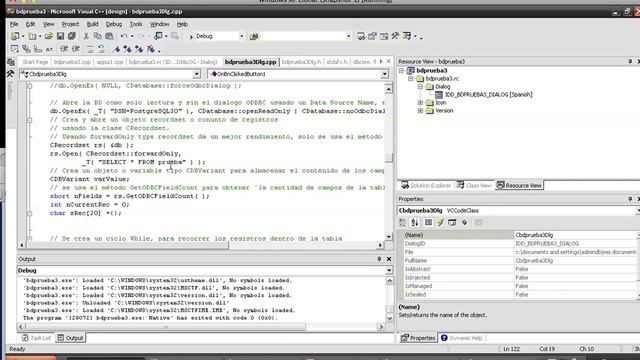Click the Navigate Backward icon
The height and width of the screenshot is (360, 640).
pyautogui.click(x=158, y=36)
